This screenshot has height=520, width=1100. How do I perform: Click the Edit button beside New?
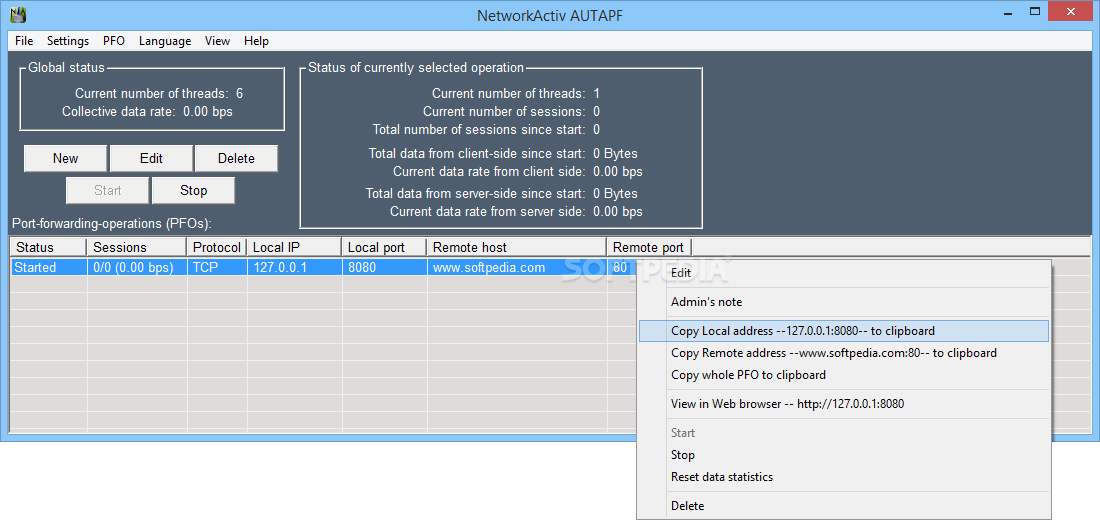pos(151,159)
